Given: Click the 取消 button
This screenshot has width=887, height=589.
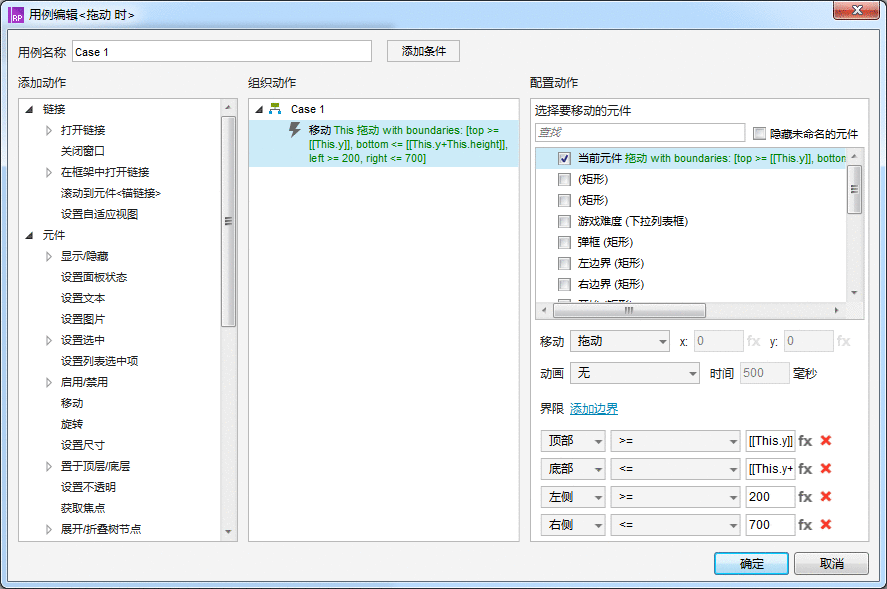Looking at the screenshot, I should [831, 564].
